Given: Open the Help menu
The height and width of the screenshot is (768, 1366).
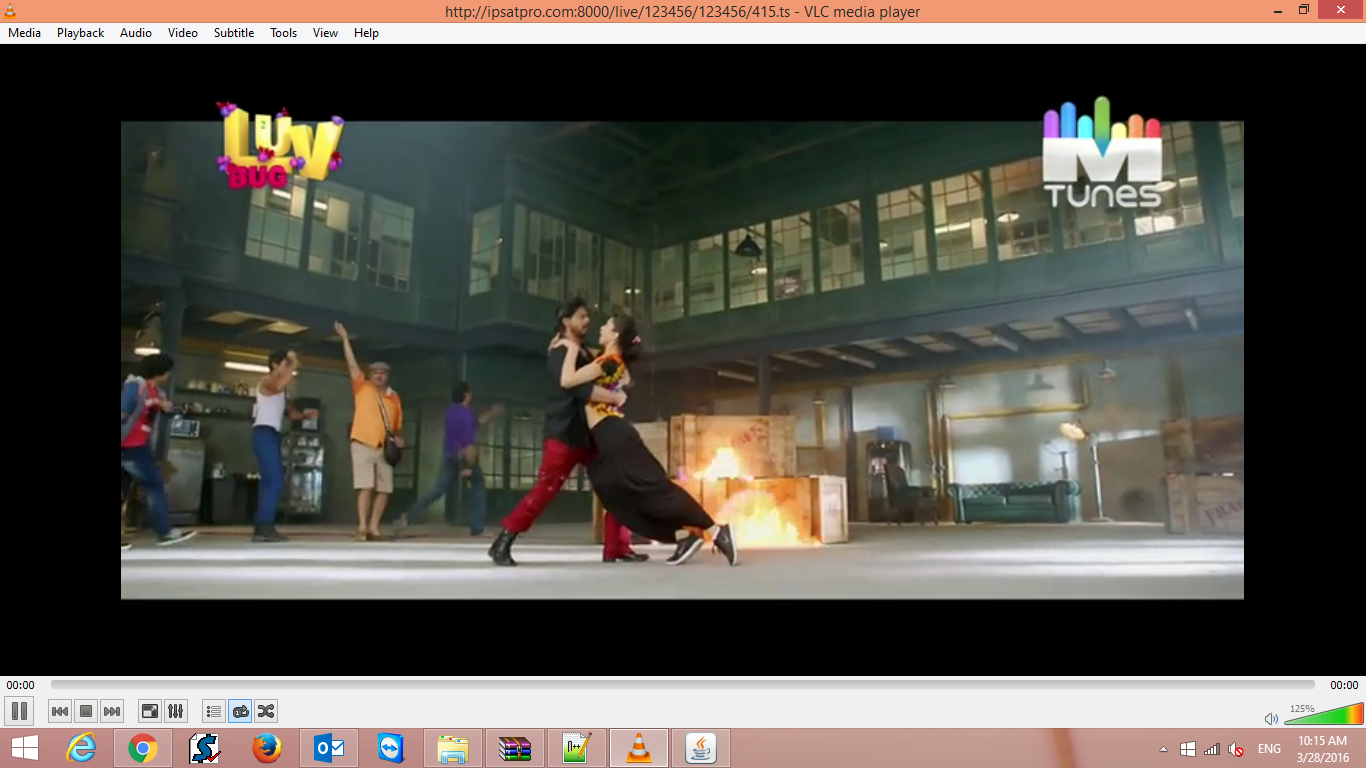Looking at the screenshot, I should [367, 33].
